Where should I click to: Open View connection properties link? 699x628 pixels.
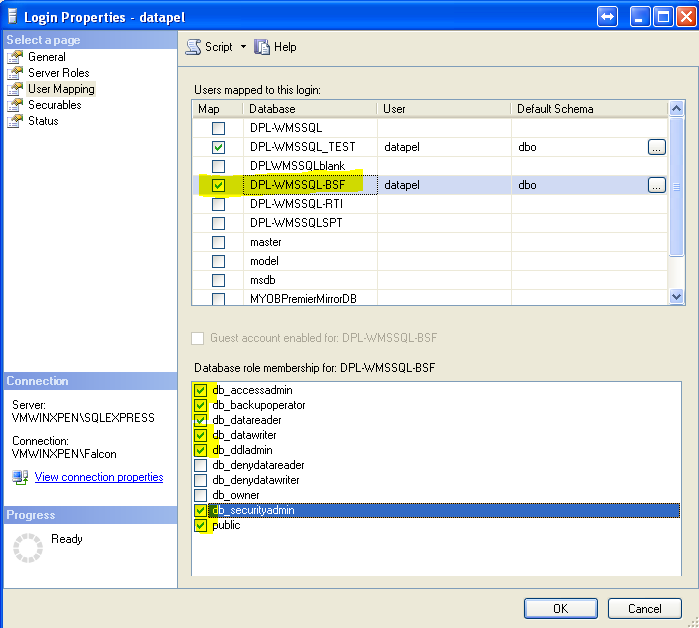click(99, 477)
